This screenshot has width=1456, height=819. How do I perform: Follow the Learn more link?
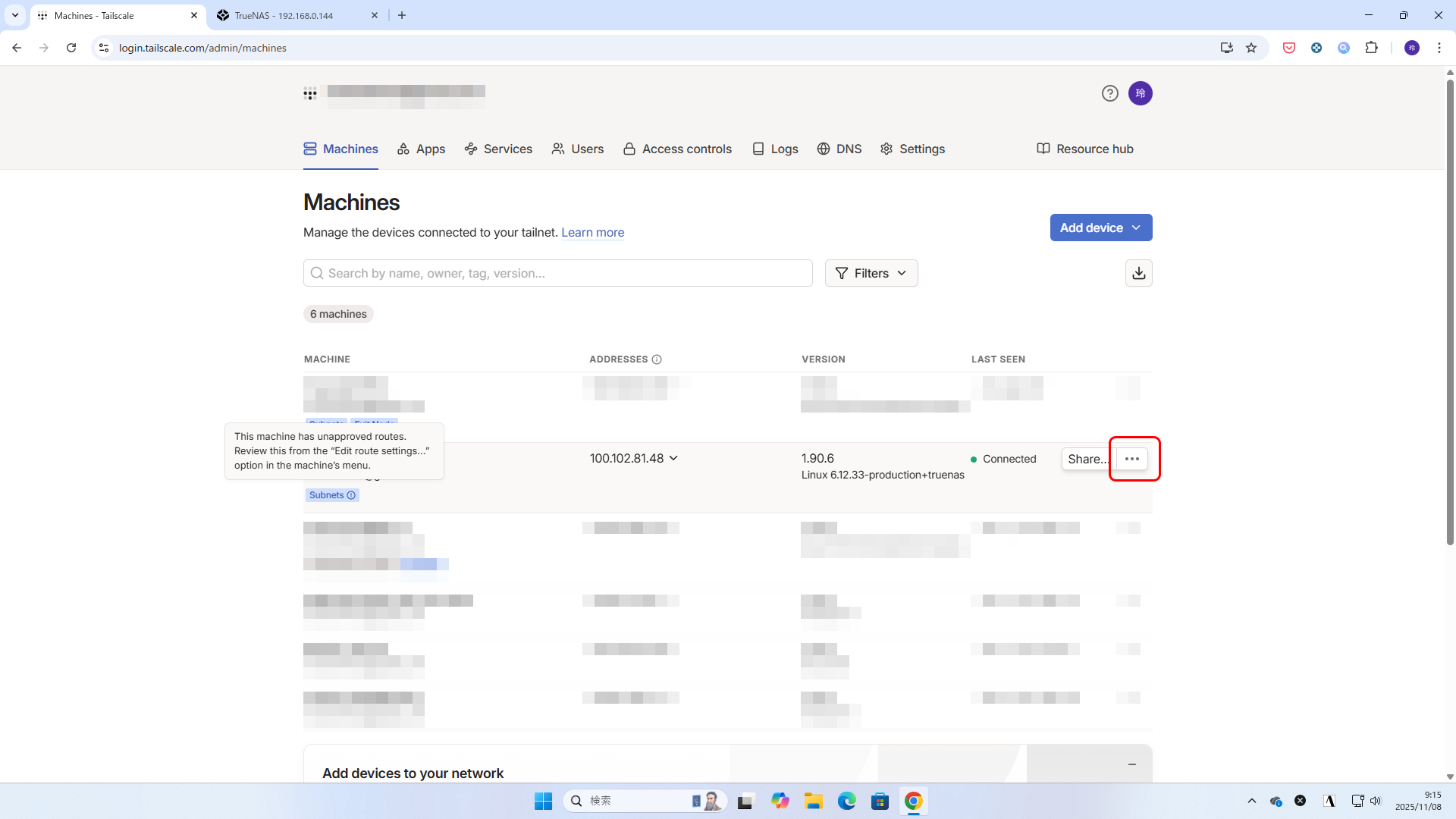click(x=592, y=233)
